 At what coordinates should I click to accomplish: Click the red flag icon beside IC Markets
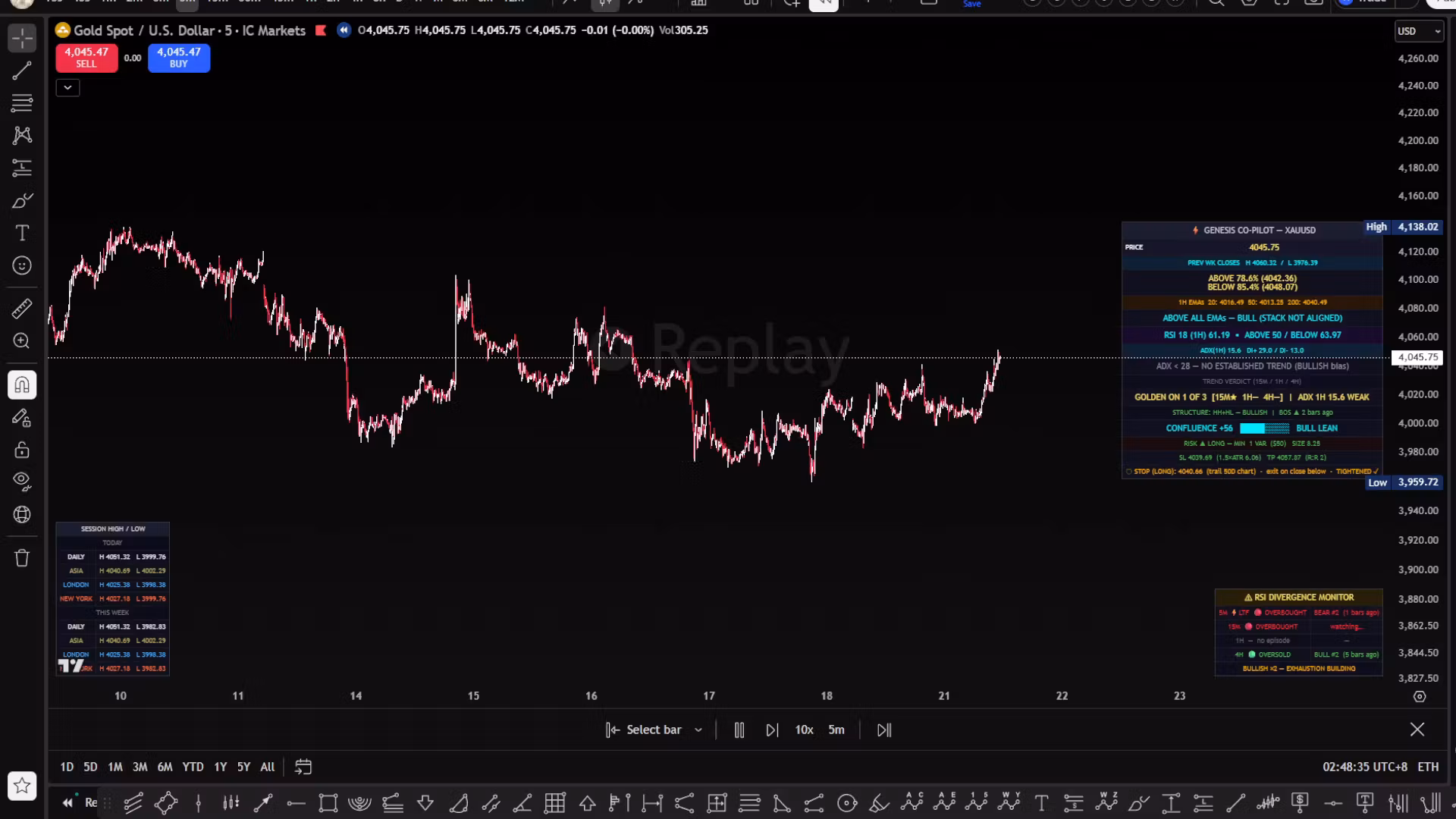click(321, 30)
